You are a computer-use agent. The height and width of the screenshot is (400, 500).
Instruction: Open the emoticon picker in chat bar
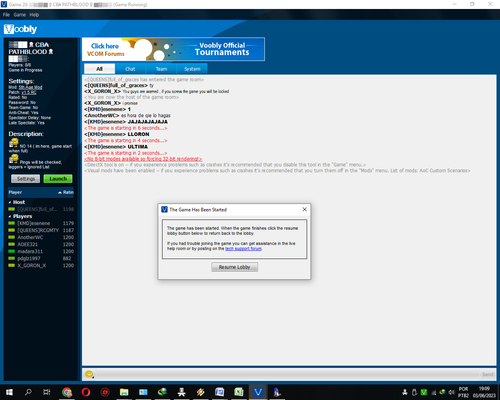click(89, 374)
